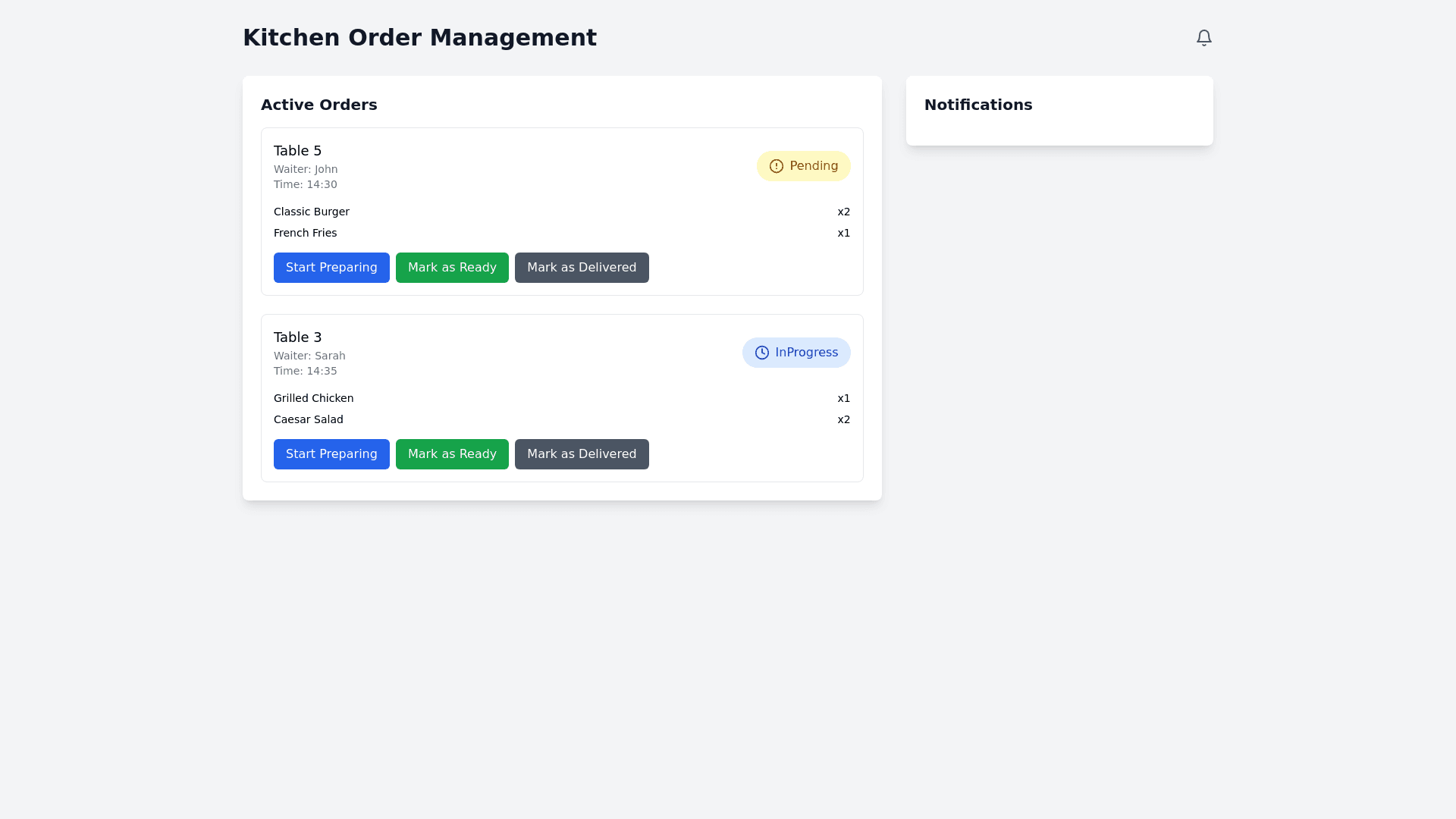Mark Table 5 order as delivered
The height and width of the screenshot is (819, 1456).
coord(582,268)
